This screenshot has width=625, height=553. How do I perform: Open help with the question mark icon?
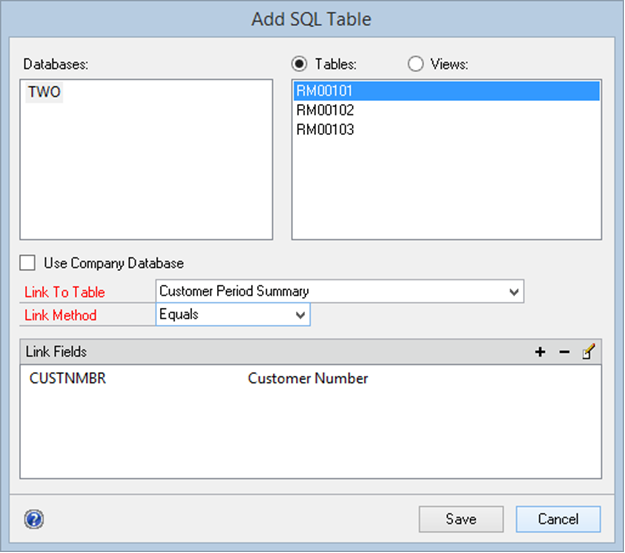click(x=34, y=519)
